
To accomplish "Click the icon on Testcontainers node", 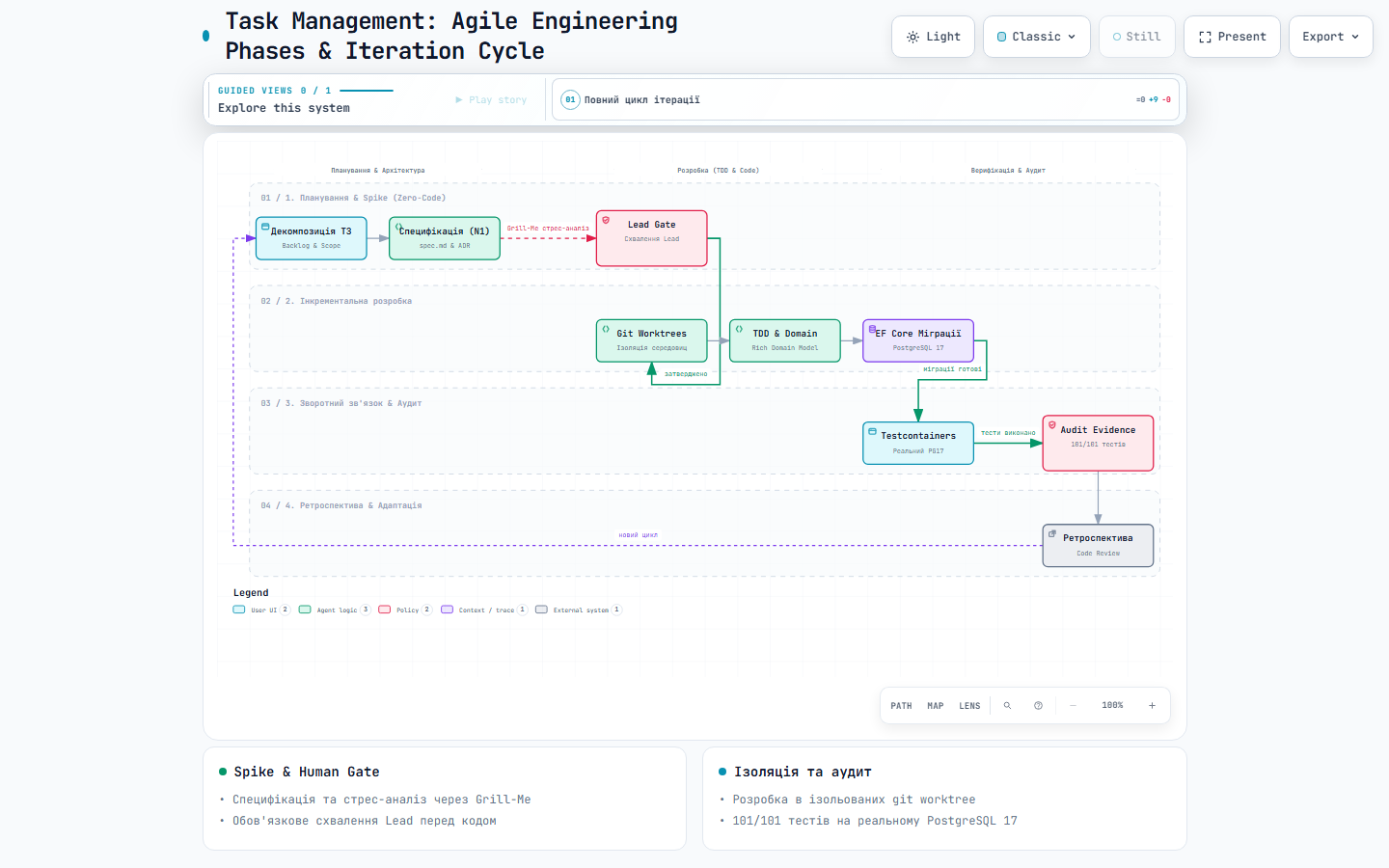I will [x=872, y=431].
